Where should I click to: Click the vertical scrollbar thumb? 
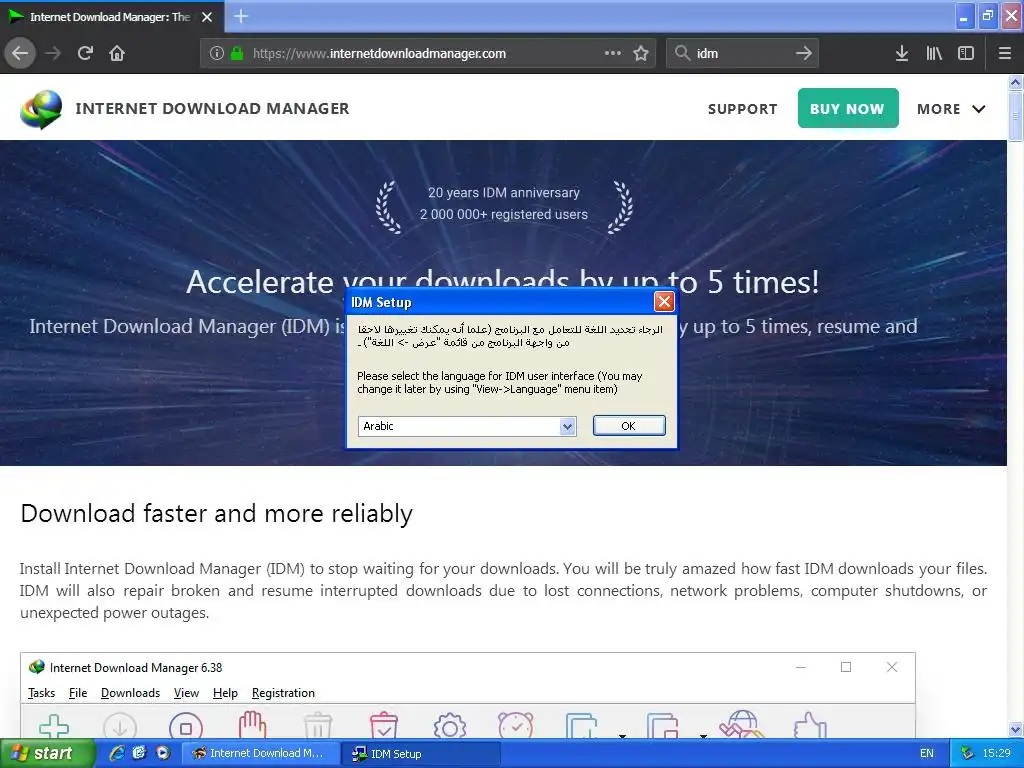coord(1015,116)
